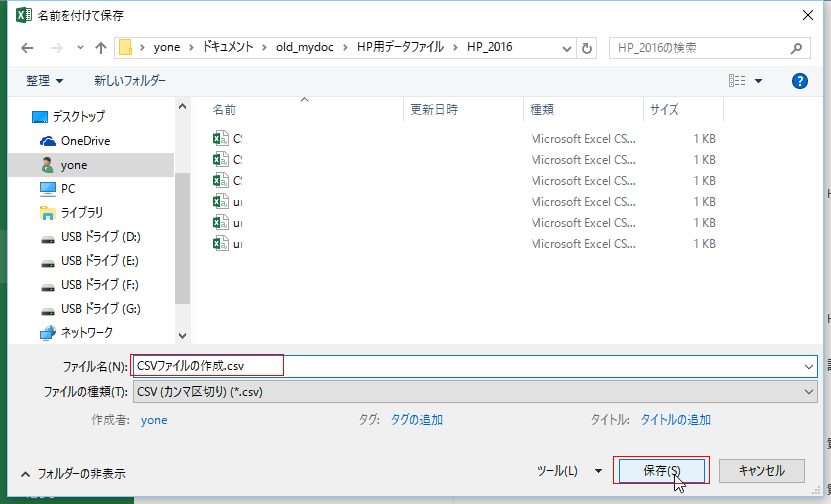This screenshot has width=831, height=504.
Task: Click the タグの追加 link
Action: point(417,420)
